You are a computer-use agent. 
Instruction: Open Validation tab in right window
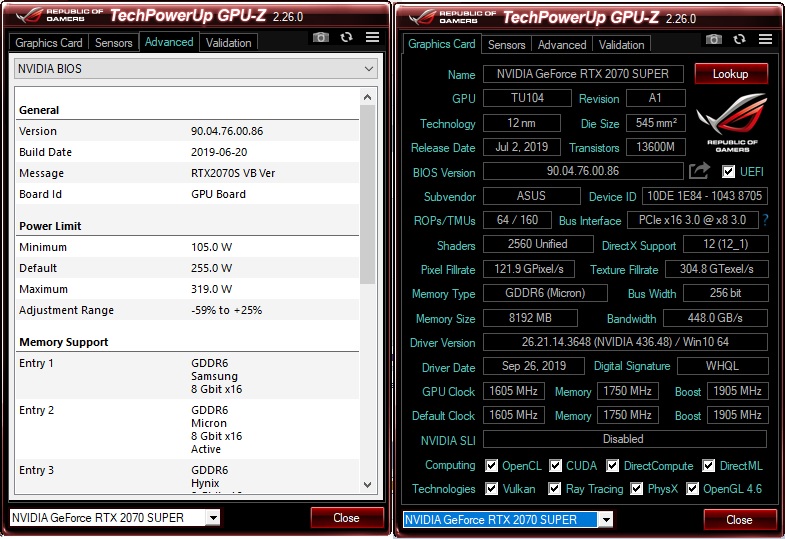pos(622,45)
